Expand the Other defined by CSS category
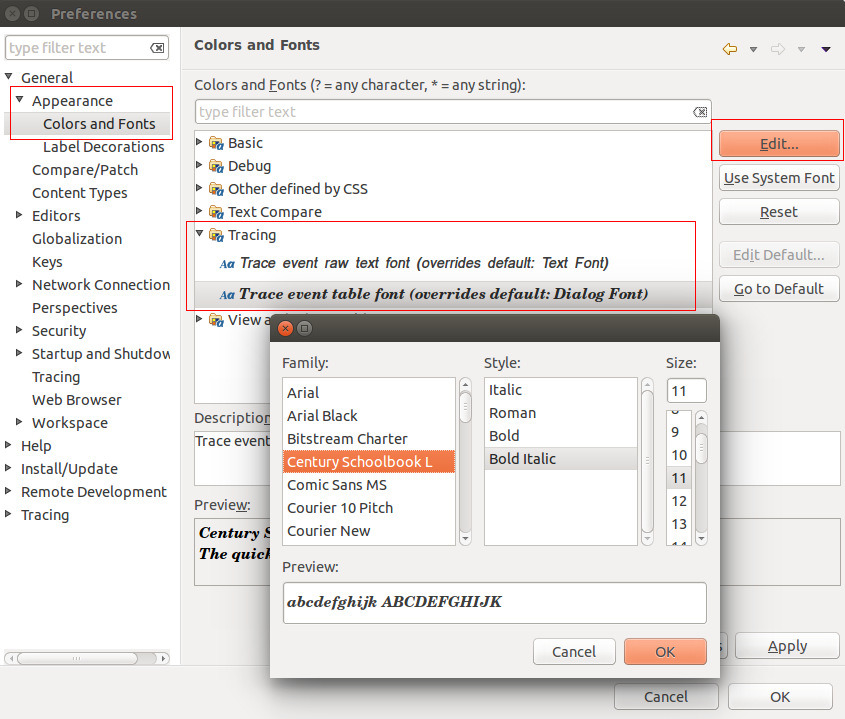Image resolution: width=845 pixels, height=719 pixels. pyautogui.click(x=198, y=188)
